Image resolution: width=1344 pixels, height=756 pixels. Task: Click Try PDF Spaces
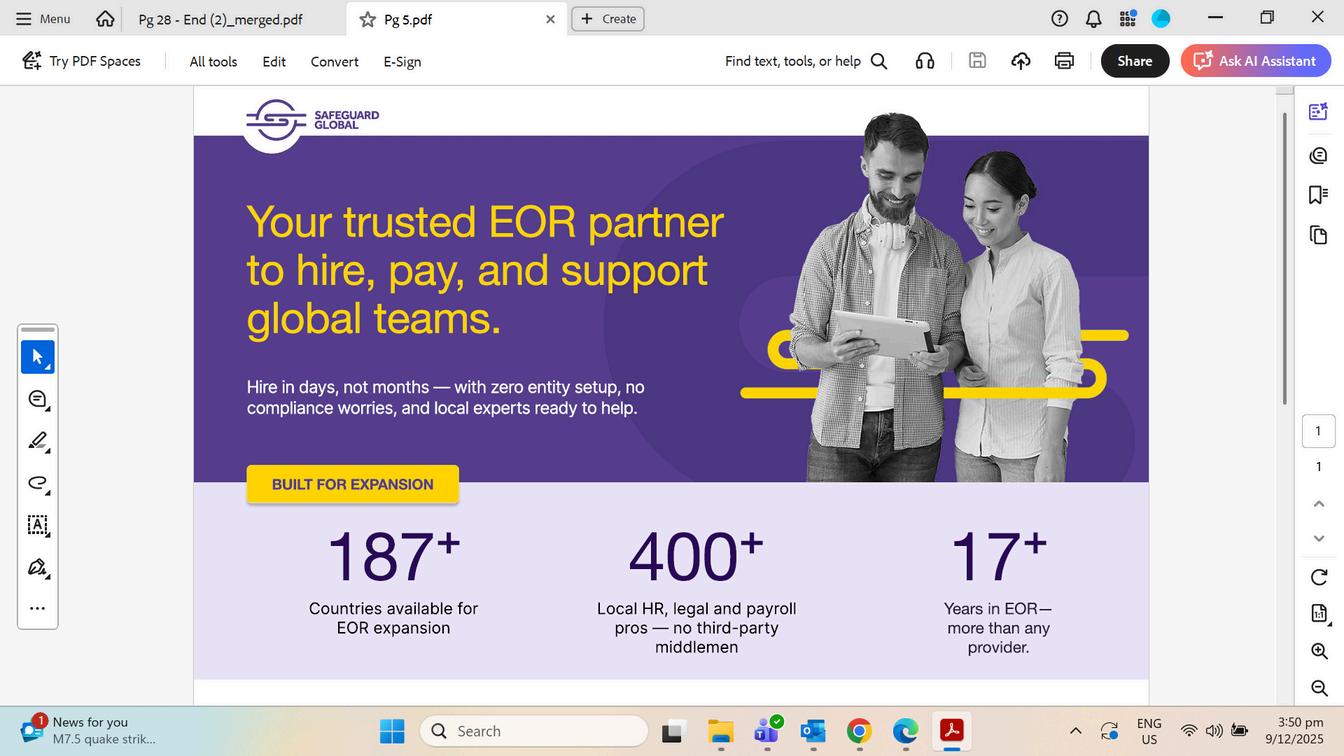(x=82, y=61)
